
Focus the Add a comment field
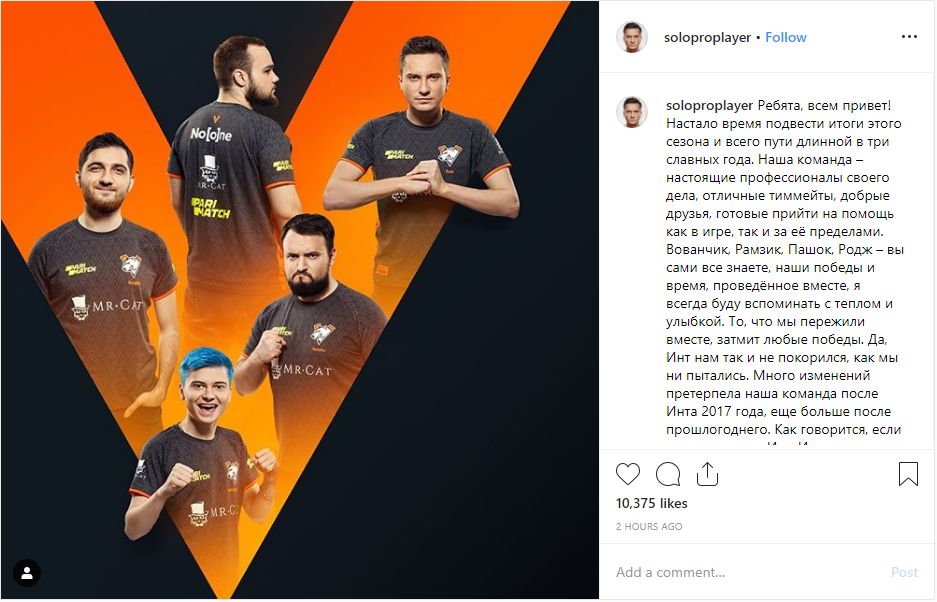coord(747,572)
